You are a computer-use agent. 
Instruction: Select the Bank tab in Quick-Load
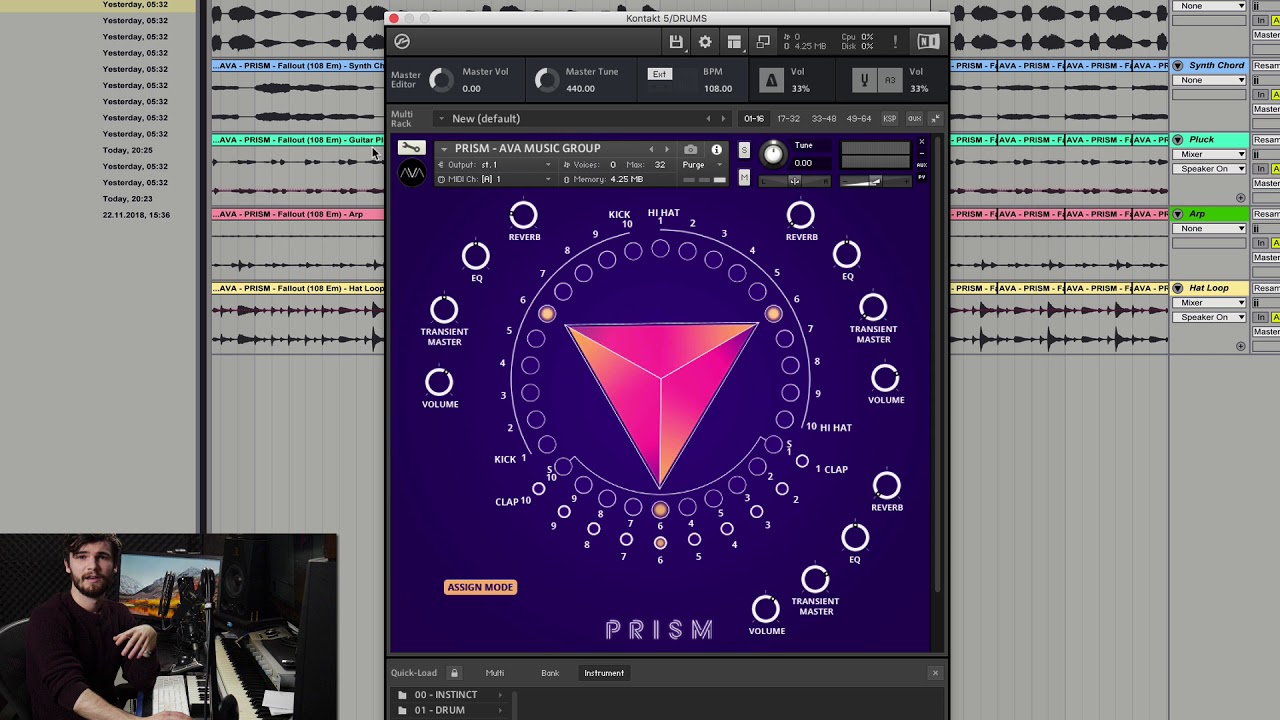click(x=550, y=673)
